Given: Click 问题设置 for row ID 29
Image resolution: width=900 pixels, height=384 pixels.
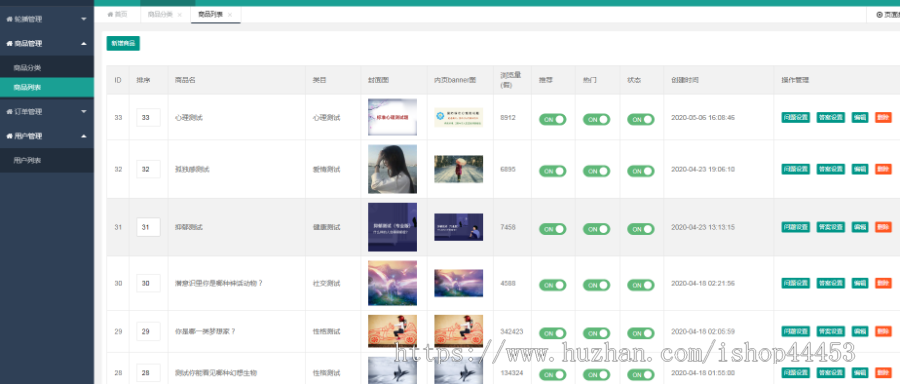Looking at the screenshot, I should click(796, 331).
